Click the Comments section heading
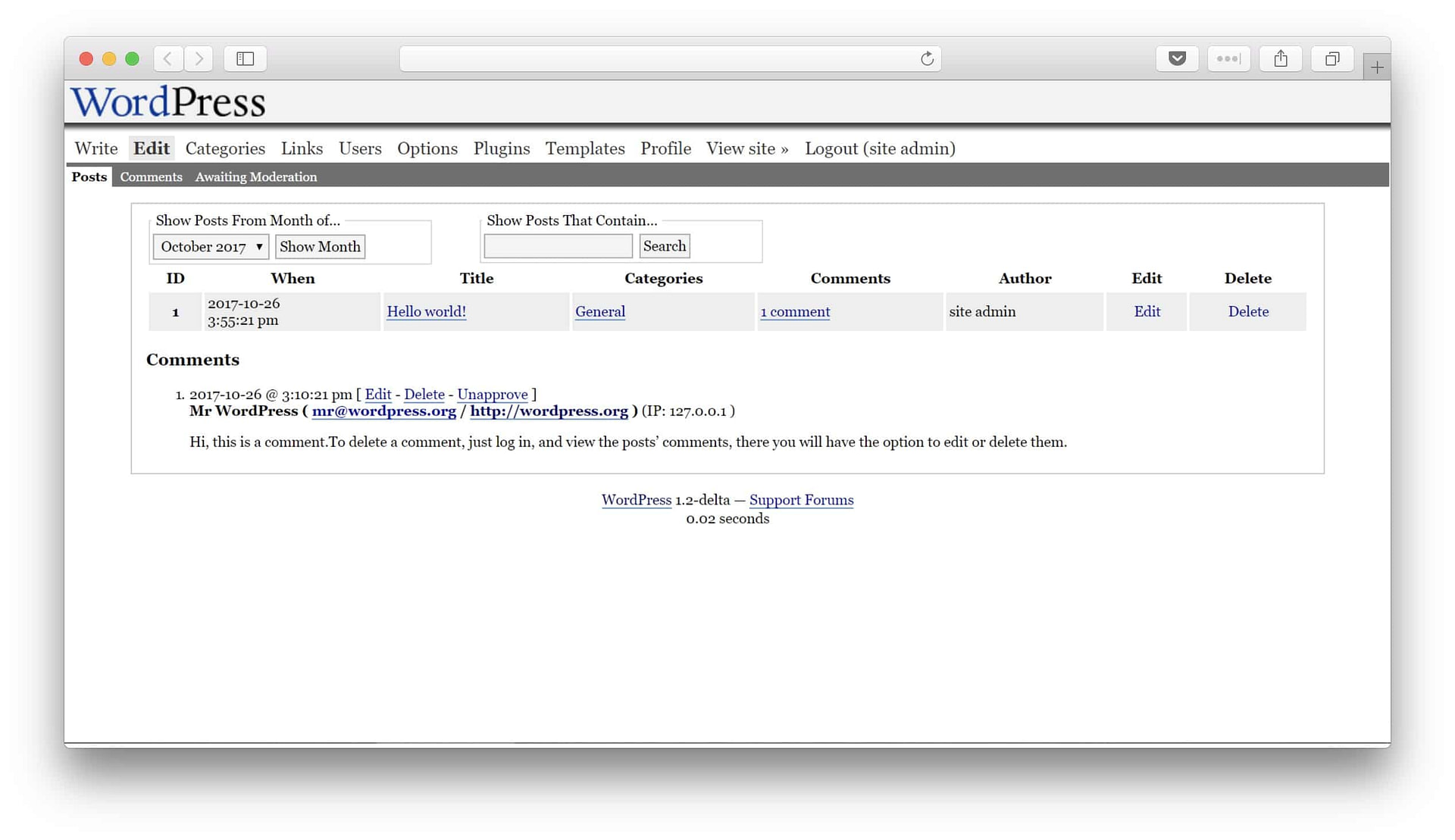The image size is (1455, 840). coord(192,360)
